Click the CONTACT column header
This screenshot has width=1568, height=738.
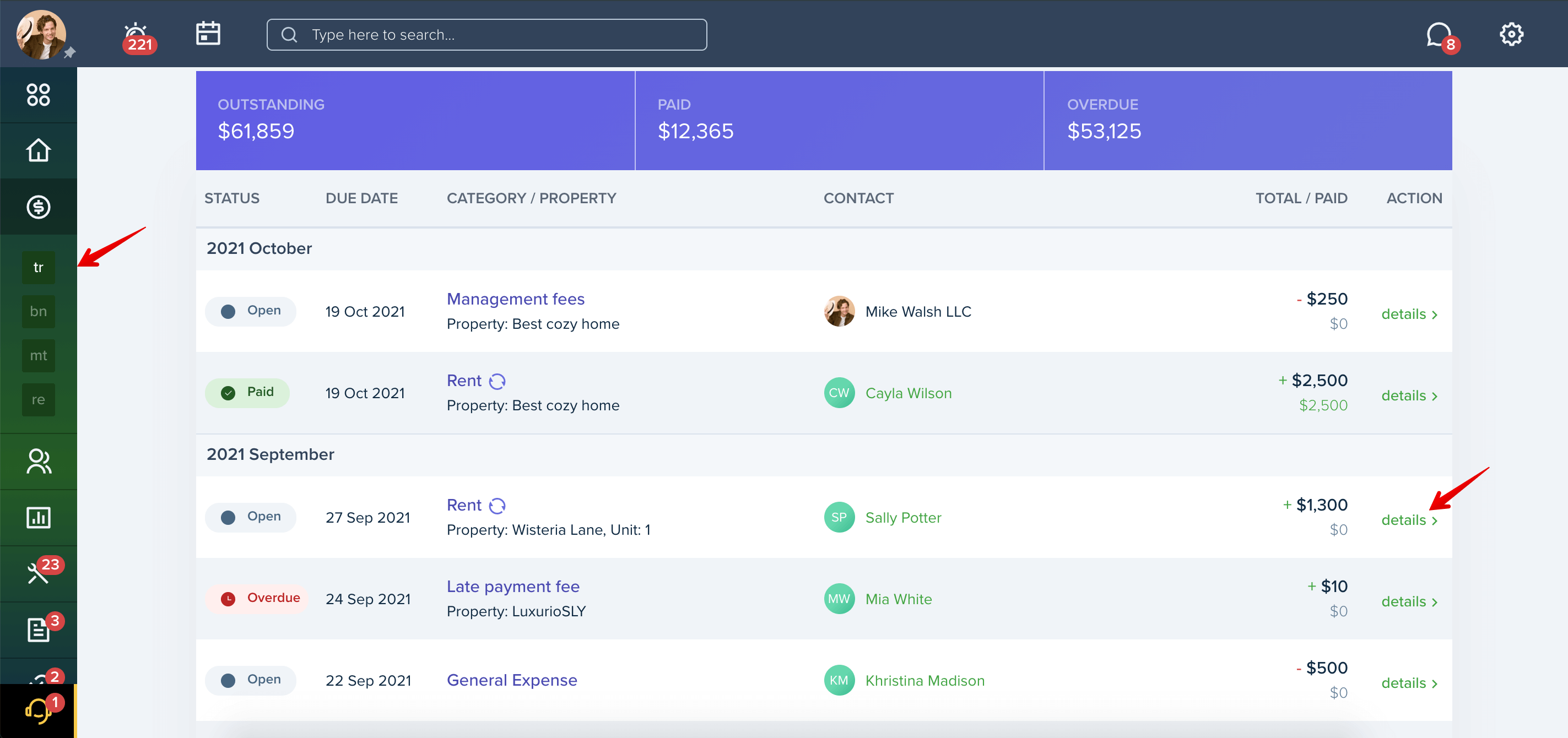point(858,198)
